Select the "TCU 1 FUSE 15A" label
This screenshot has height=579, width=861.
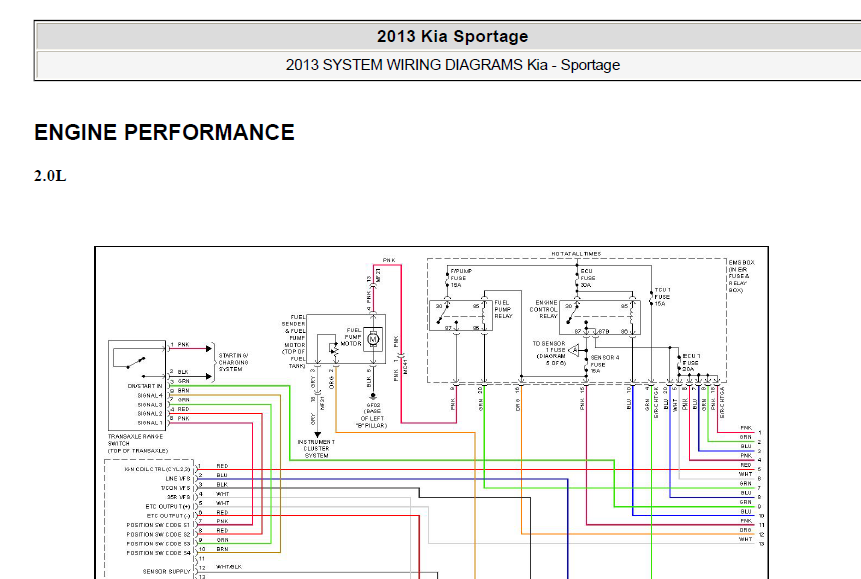click(x=662, y=297)
